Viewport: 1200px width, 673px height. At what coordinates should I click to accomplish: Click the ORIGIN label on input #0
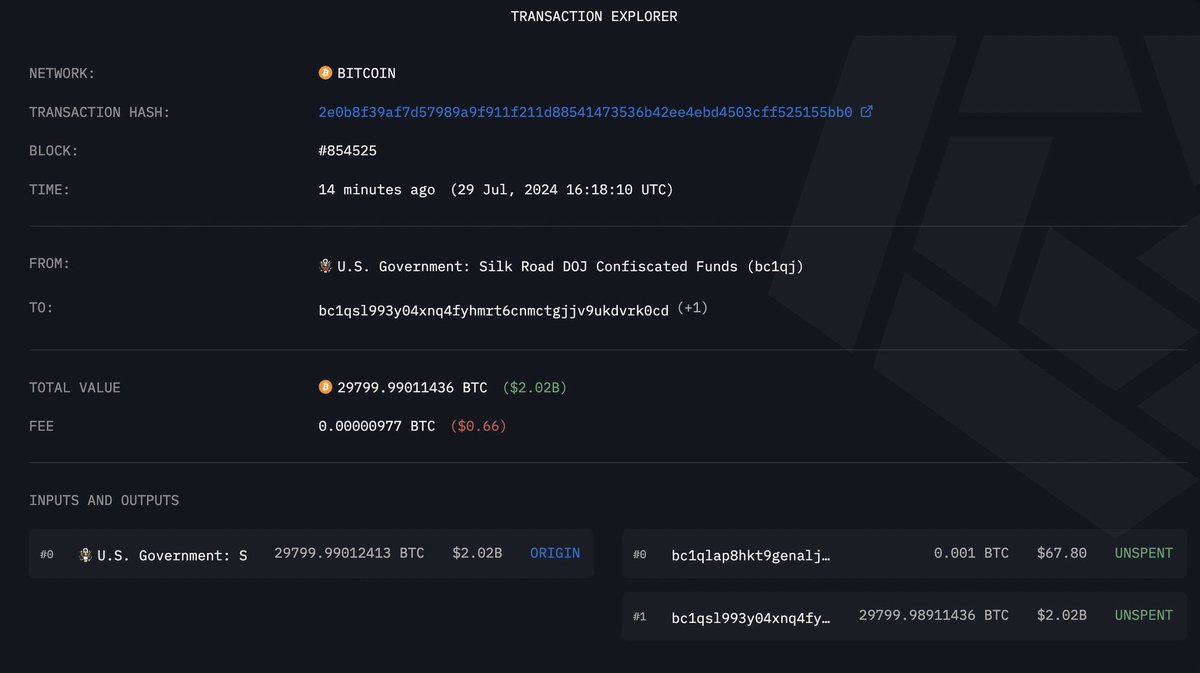pos(555,553)
